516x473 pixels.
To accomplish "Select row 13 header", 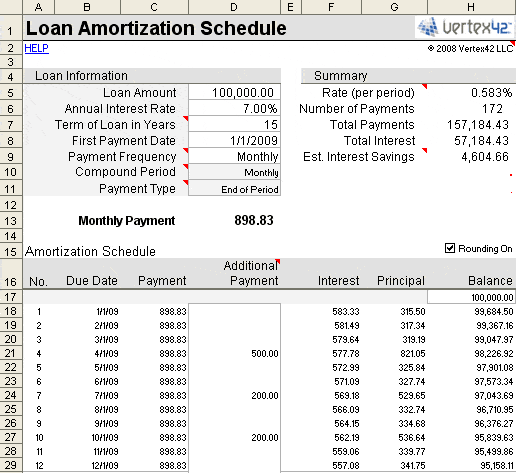I will tap(11, 221).
